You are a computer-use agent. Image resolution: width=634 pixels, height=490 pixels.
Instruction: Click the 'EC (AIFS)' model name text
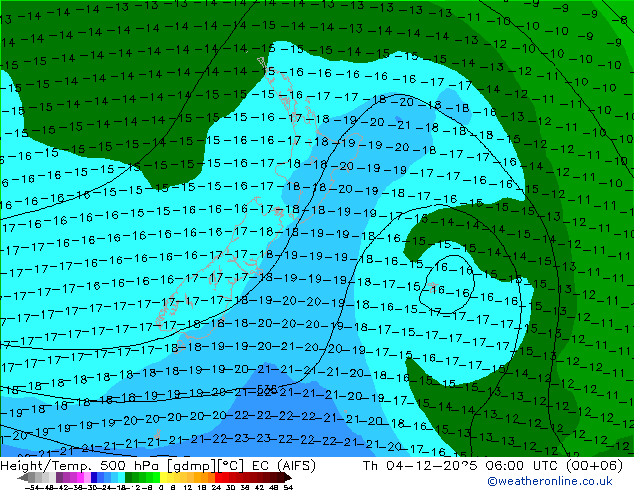click(x=283, y=466)
